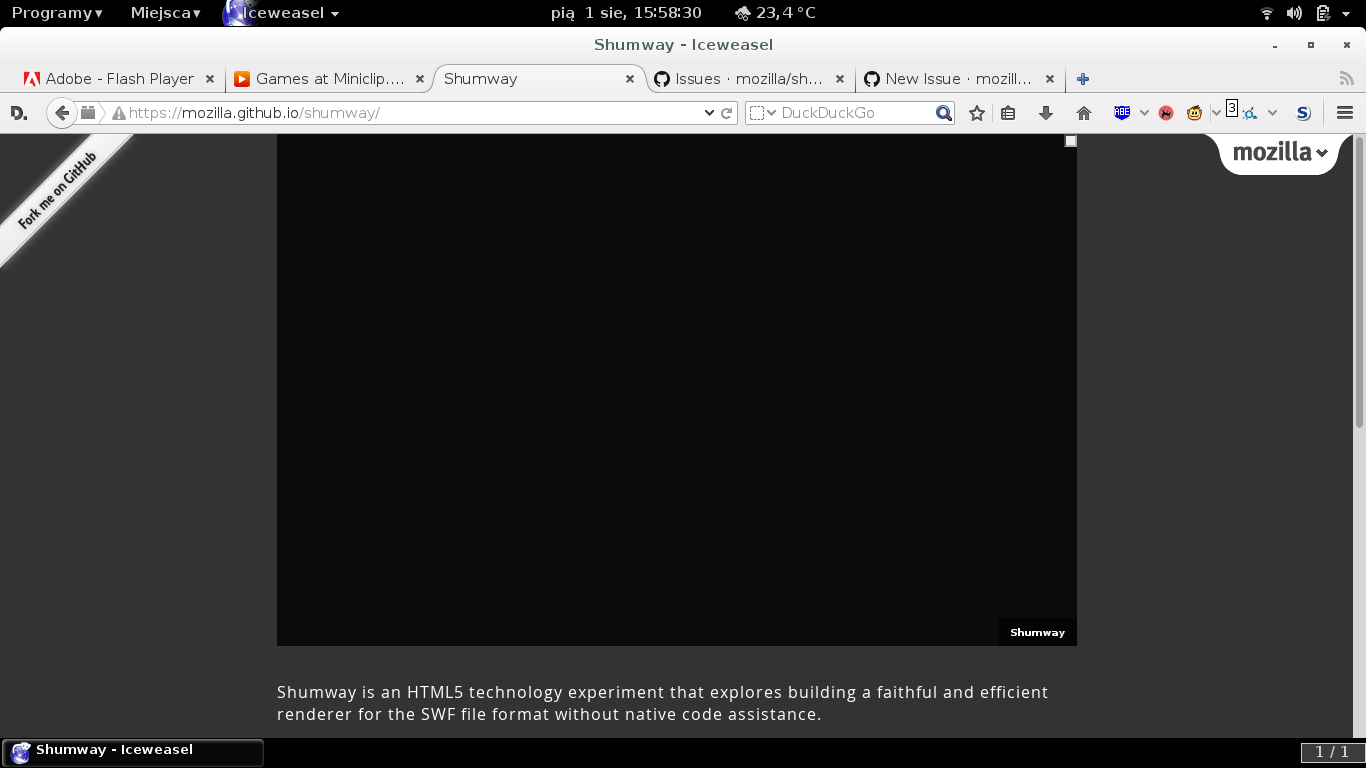Click the Fork me on GitHub ribbon

(x=58, y=191)
